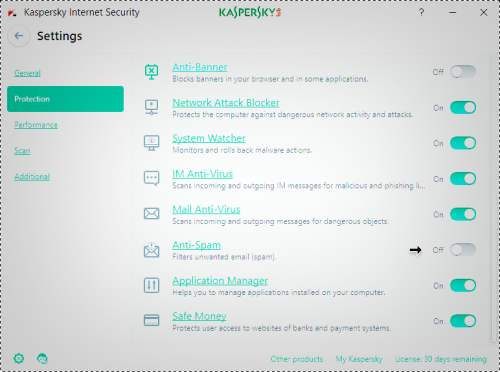Click the Anti-Banner monitor icon
This screenshot has height=372, width=500.
click(151, 72)
